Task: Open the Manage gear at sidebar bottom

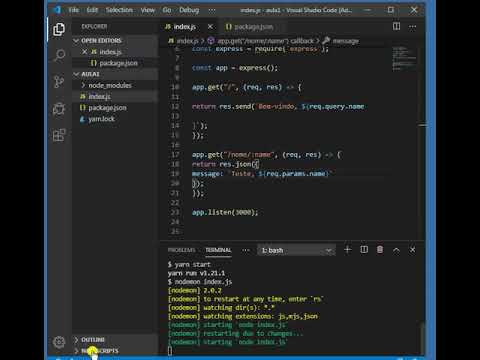Action: pos(59,342)
